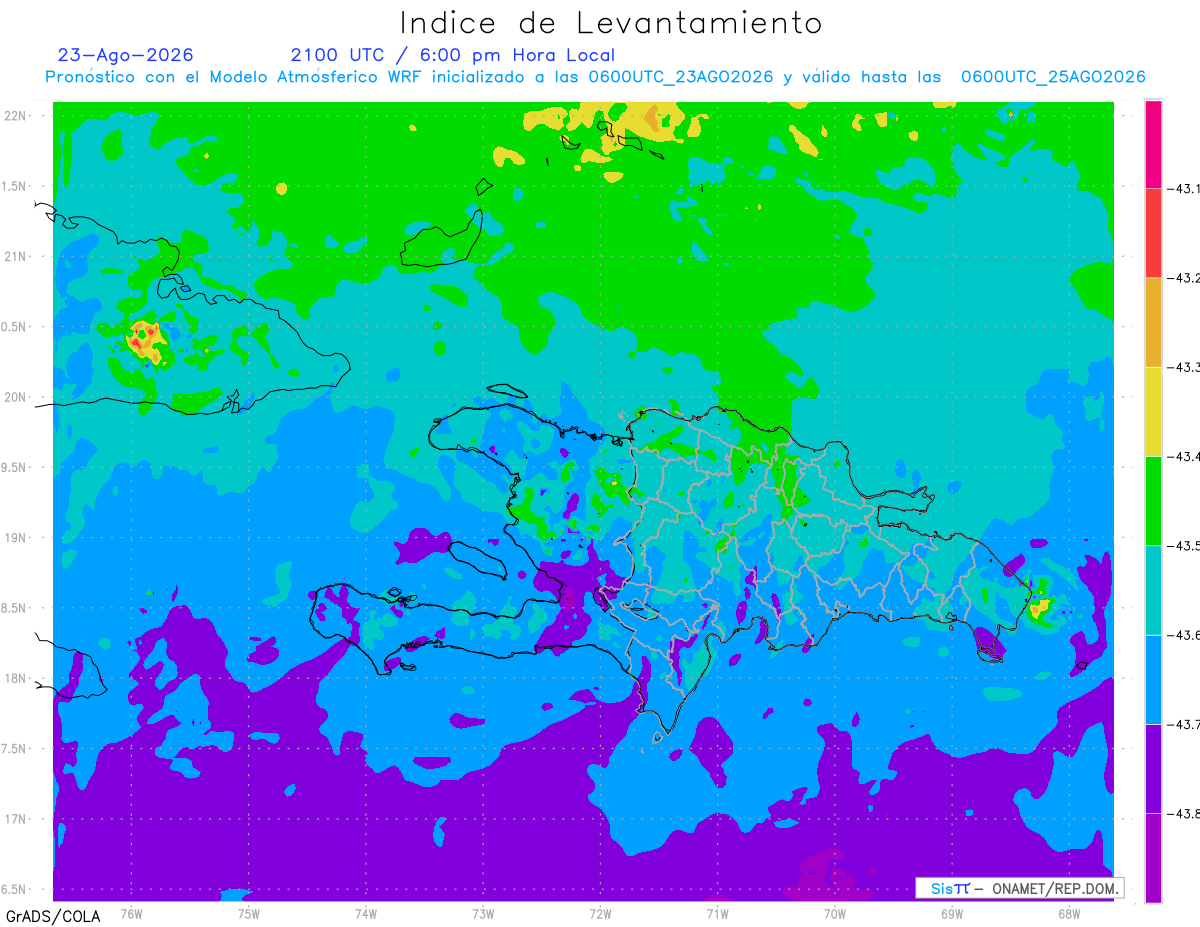Click the -43.8 colorbar value

pos(1185,815)
